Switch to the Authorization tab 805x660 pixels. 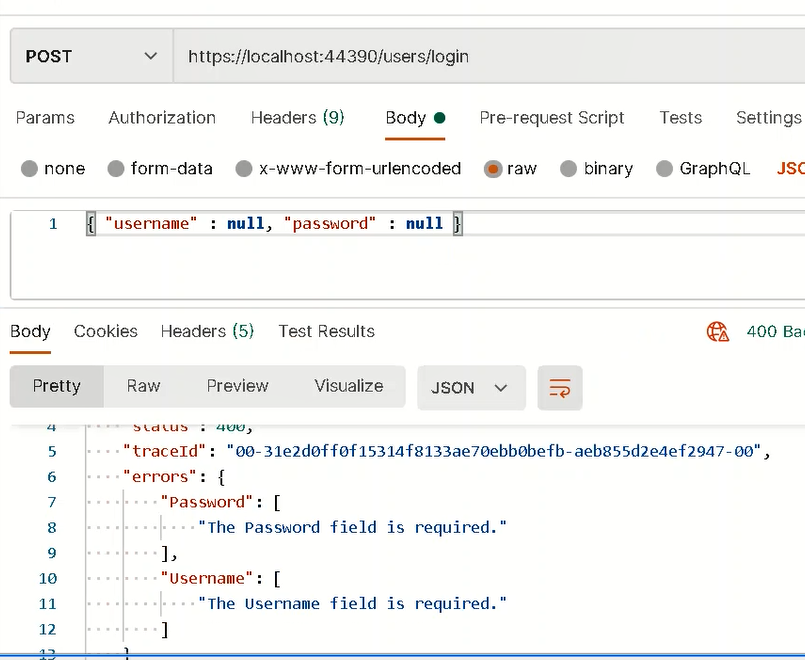tap(162, 118)
